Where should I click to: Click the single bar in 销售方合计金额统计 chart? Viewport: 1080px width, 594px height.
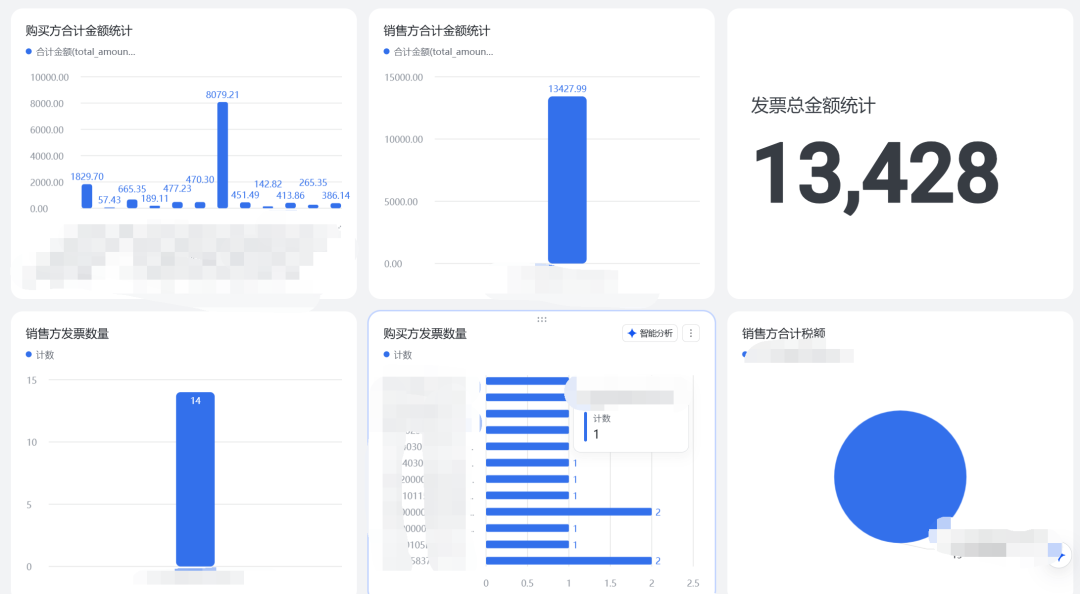click(x=568, y=180)
